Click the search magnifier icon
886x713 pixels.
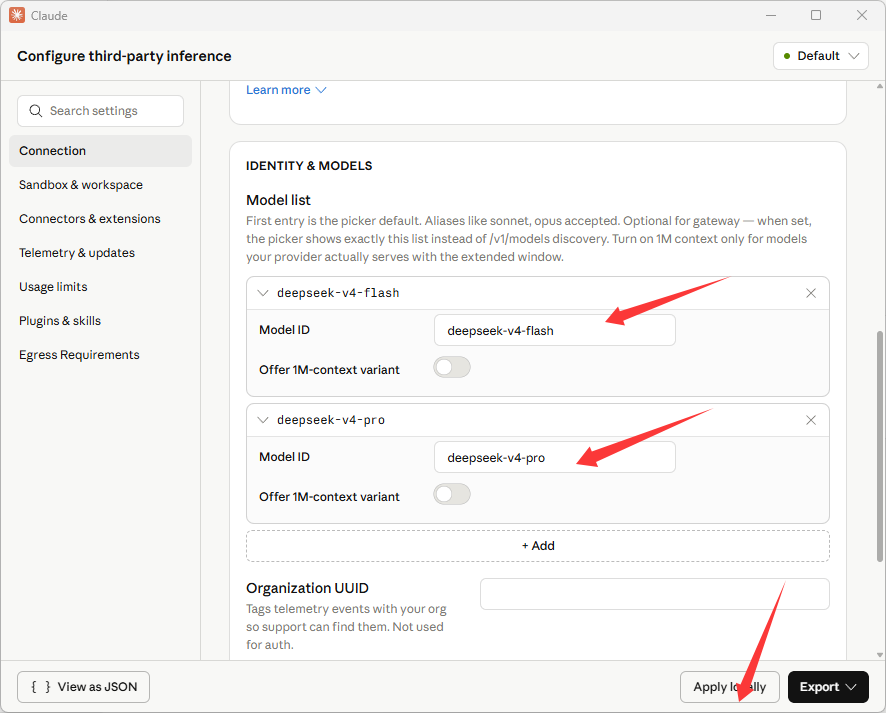[36, 111]
